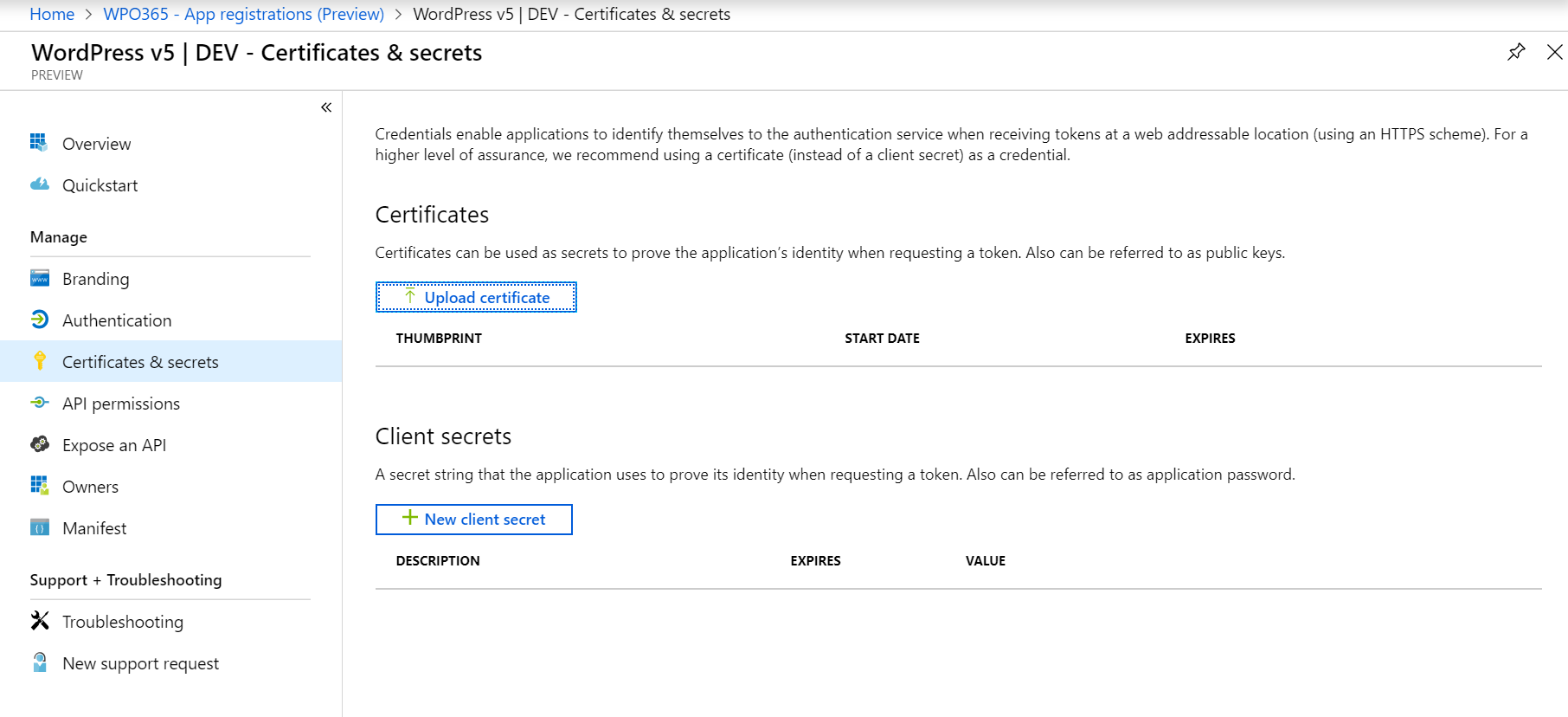Click the Expose an API icon
1568x717 pixels.
tap(39, 444)
